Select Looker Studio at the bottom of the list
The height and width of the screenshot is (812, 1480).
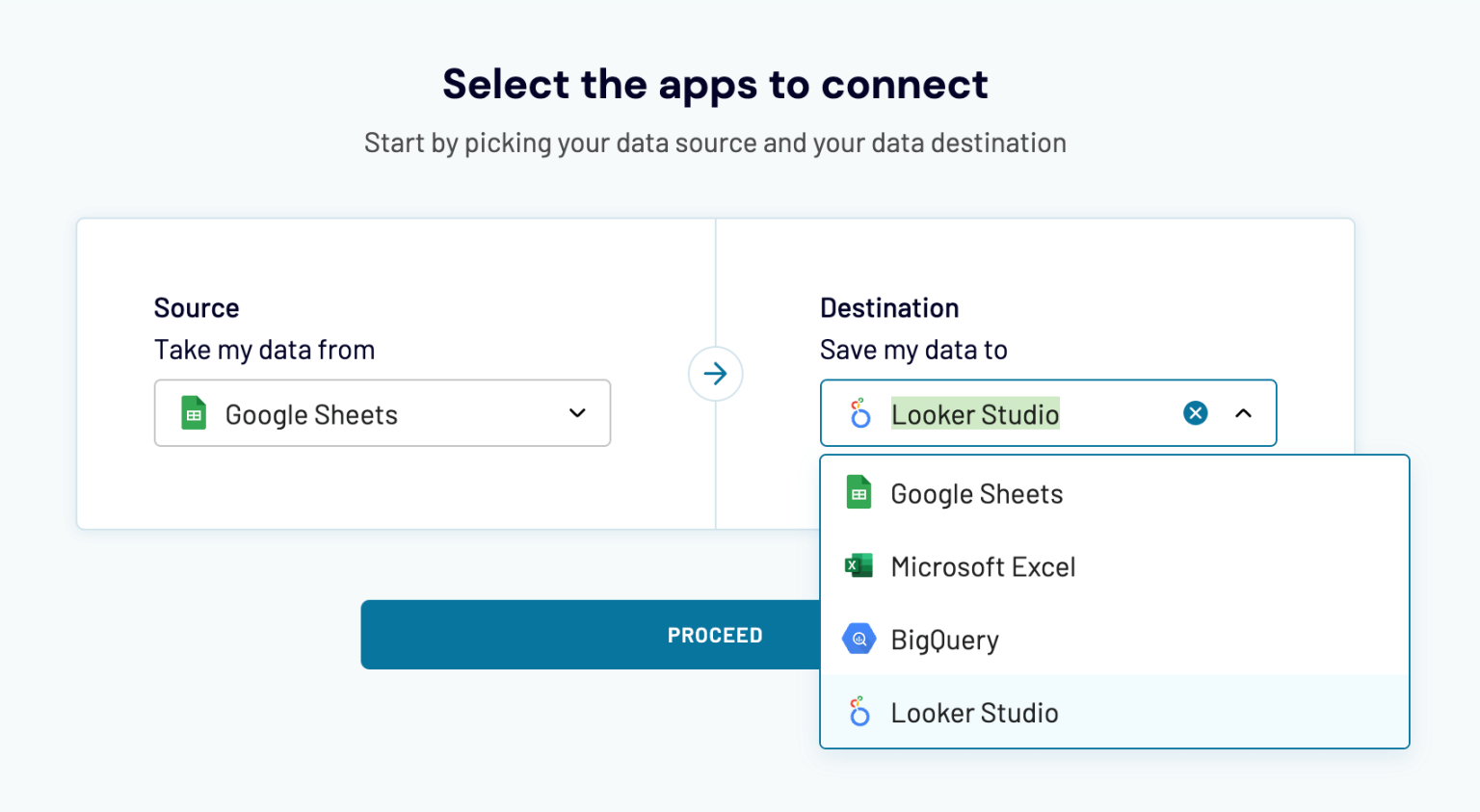974,713
